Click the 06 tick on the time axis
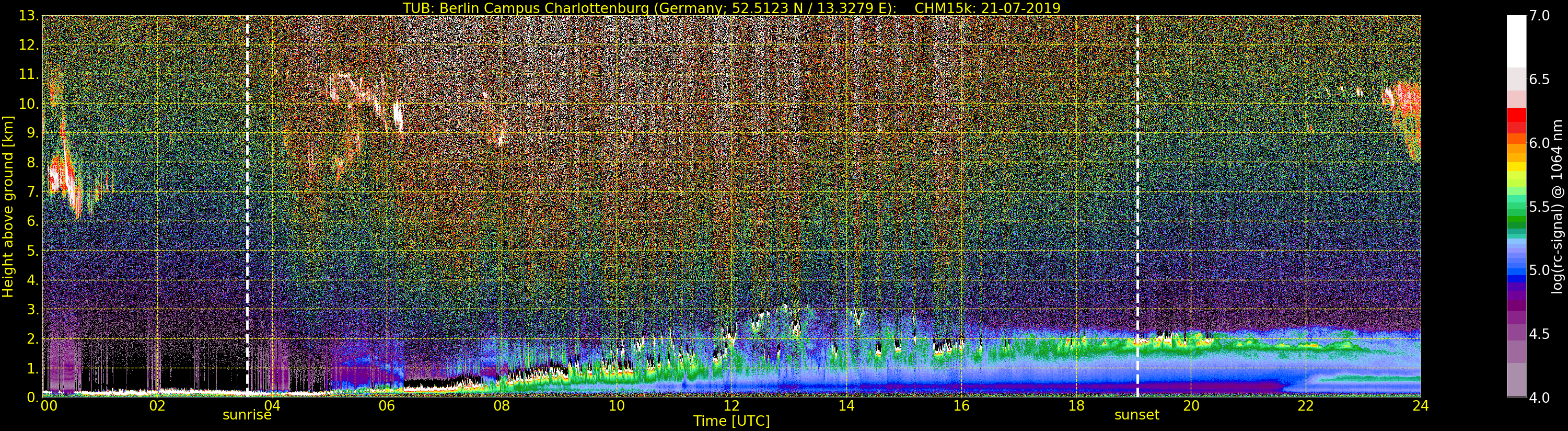The width and height of the screenshot is (1568, 431). (x=387, y=406)
